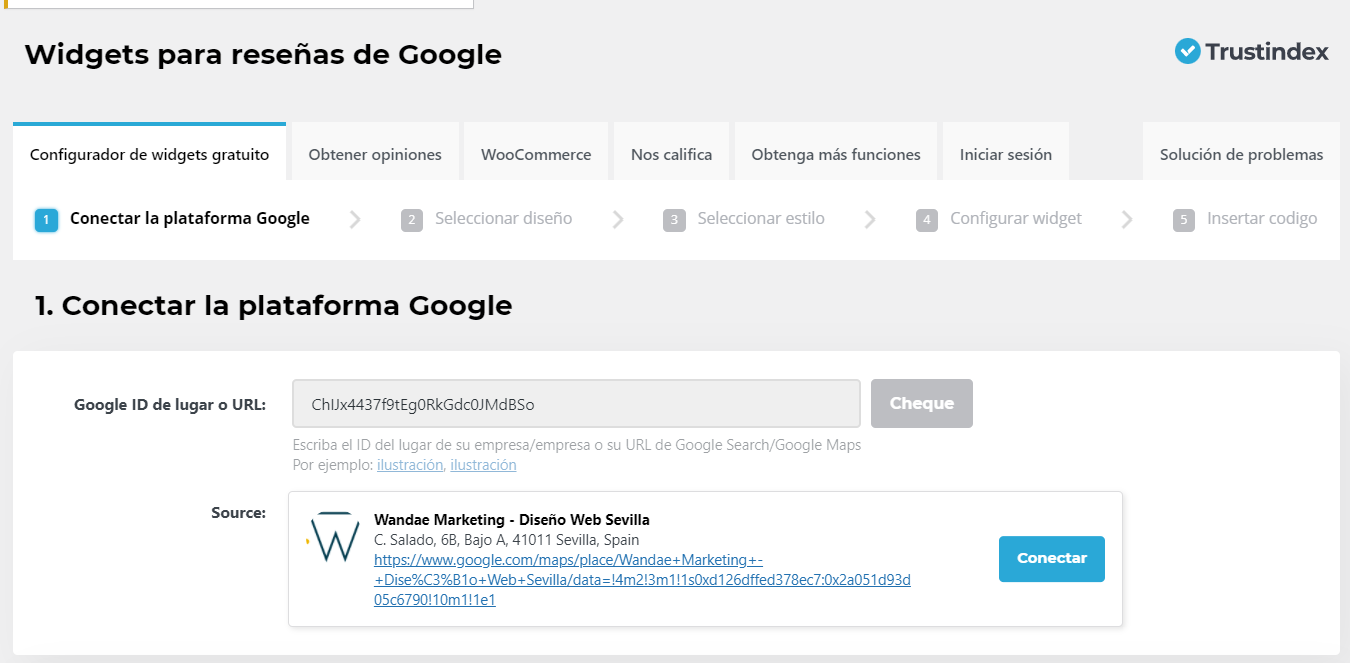Screen dimensions: 1350x663
Task: Open the second ilustración example link
Action: [x=483, y=465]
